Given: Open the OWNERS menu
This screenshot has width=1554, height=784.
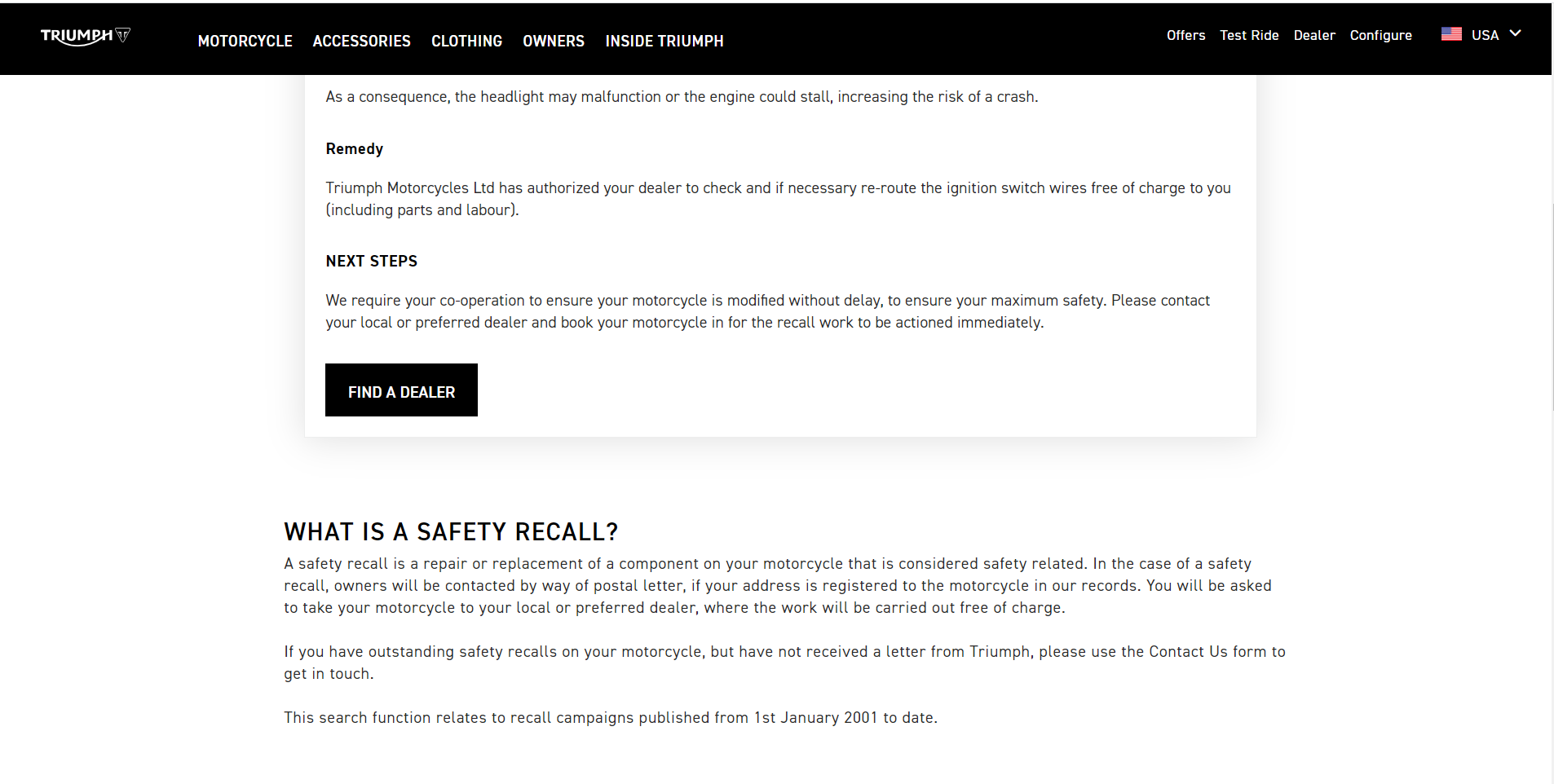Looking at the screenshot, I should click(553, 41).
